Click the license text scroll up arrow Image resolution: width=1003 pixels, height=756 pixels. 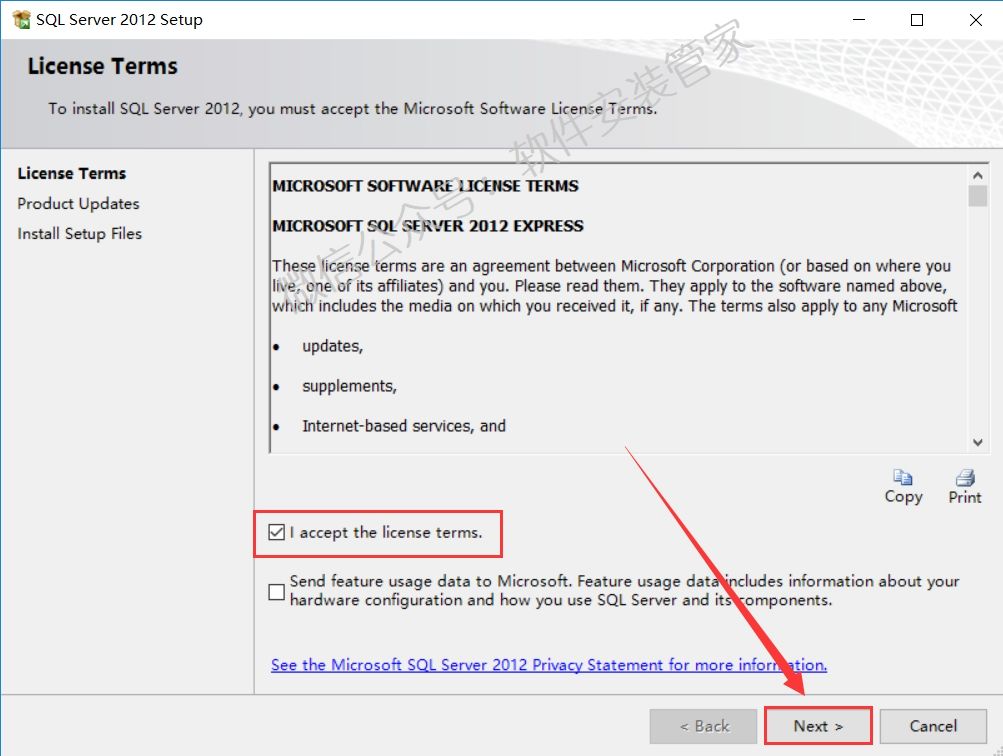(977, 175)
